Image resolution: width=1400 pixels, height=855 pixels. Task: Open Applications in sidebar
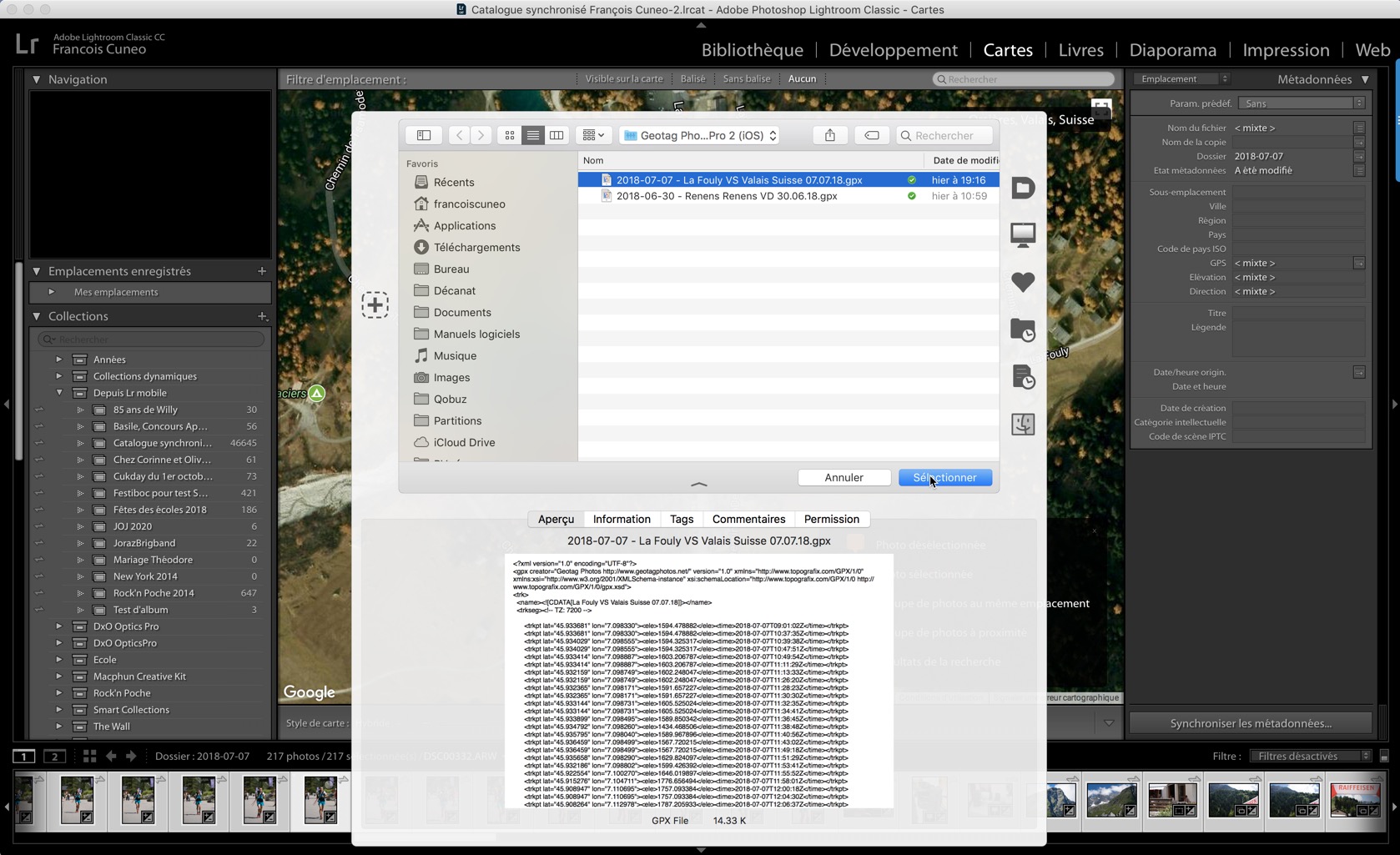coord(465,225)
